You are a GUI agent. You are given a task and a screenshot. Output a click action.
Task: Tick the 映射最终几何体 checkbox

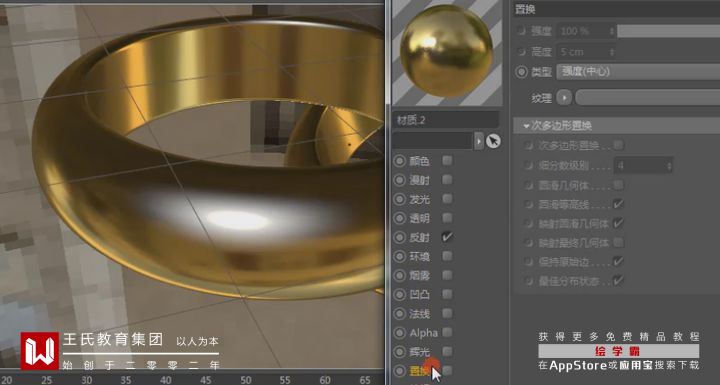(619, 242)
